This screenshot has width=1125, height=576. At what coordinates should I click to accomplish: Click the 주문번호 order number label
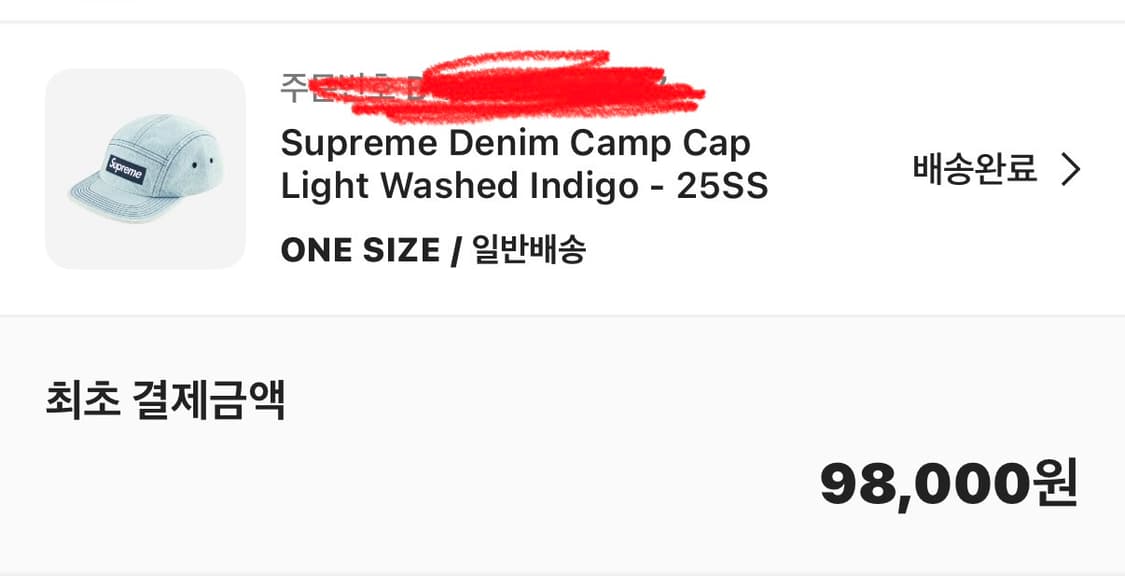pos(339,87)
